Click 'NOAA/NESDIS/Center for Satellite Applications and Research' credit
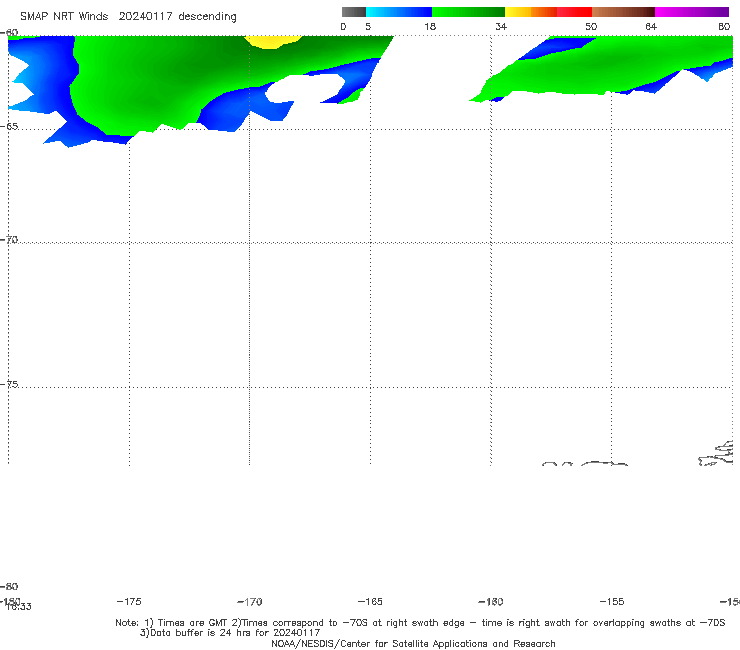The image size is (740, 650). (x=413, y=643)
